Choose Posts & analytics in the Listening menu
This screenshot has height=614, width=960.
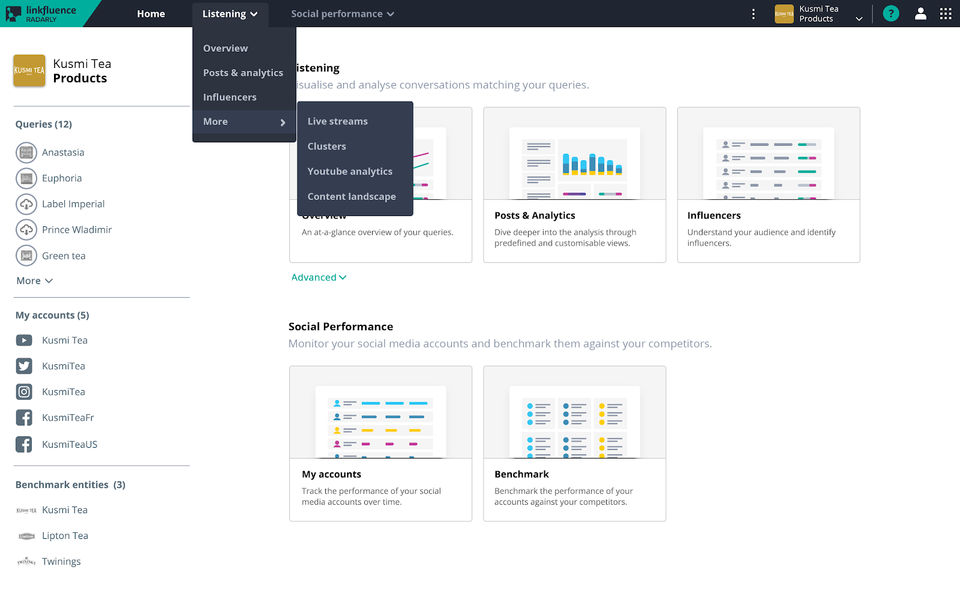(x=243, y=73)
